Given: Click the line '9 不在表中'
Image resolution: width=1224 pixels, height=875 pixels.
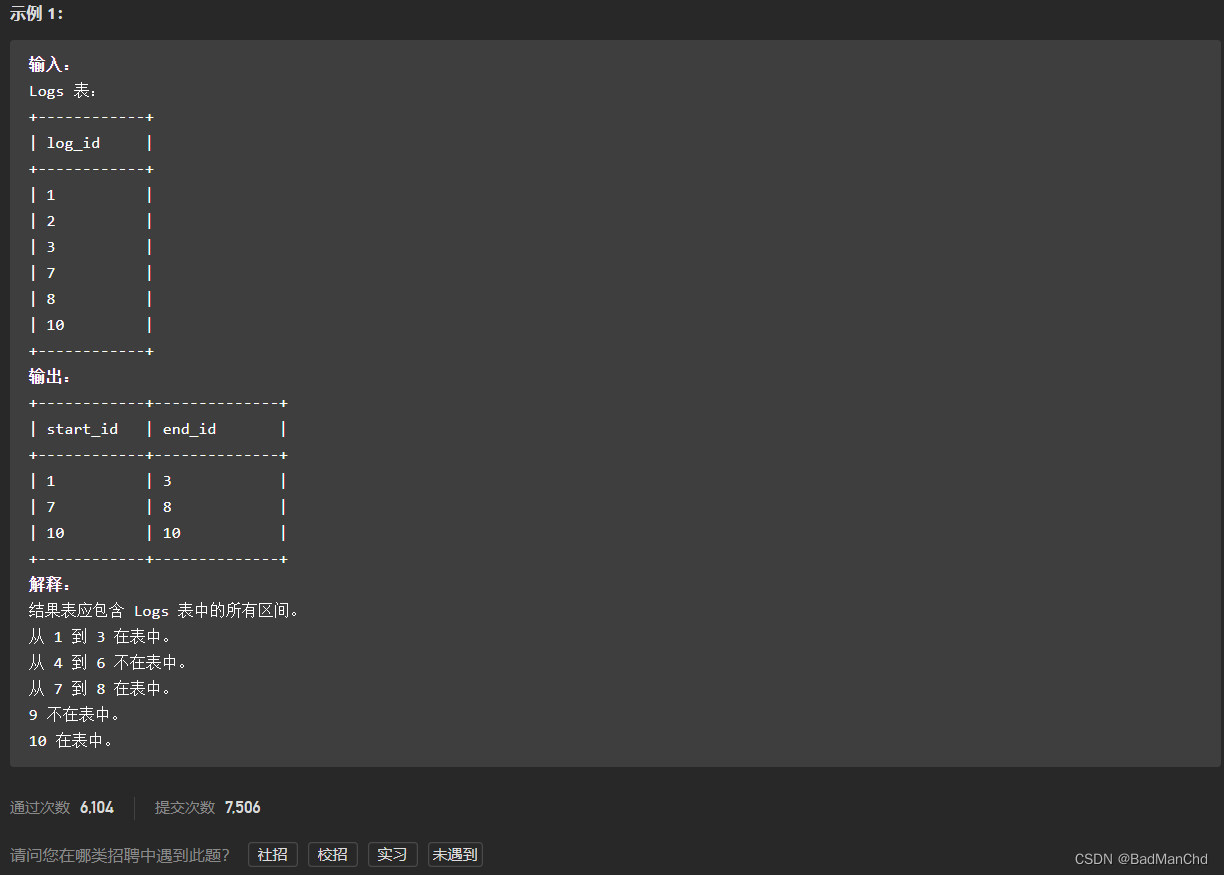Looking at the screenshot, I should [75, 715].
